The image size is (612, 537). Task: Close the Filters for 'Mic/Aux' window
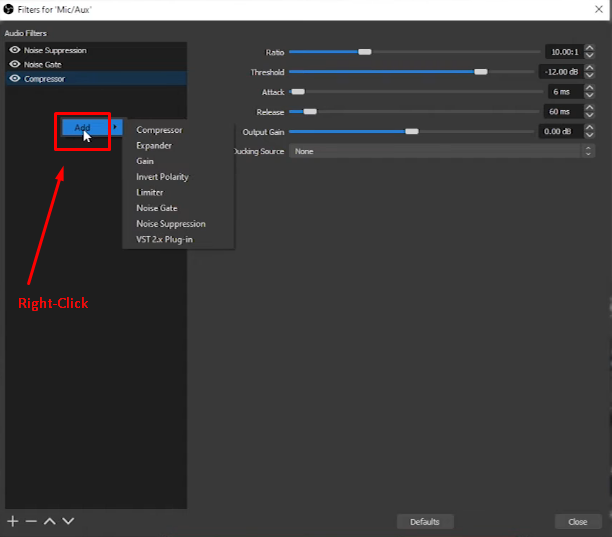coord(599,9)
